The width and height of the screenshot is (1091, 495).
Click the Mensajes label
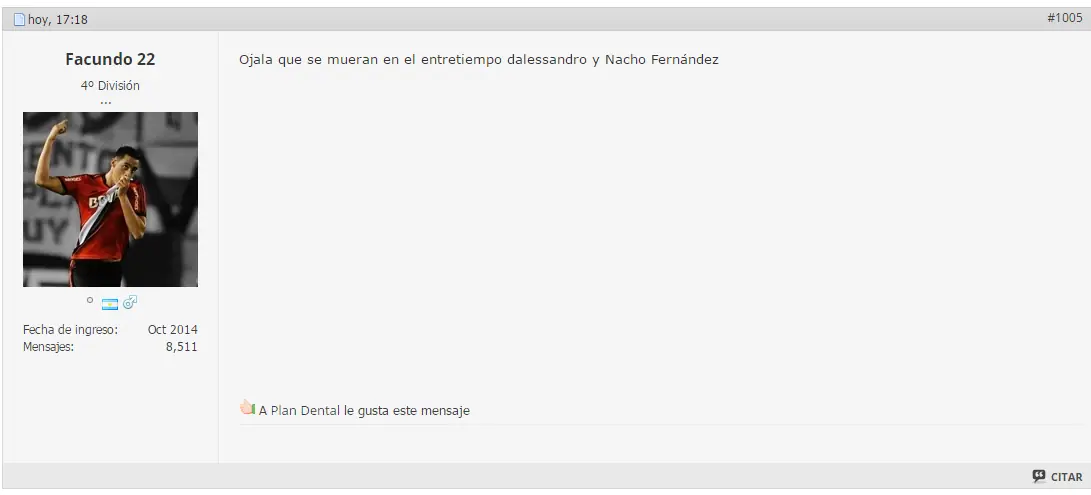(48, 347)
